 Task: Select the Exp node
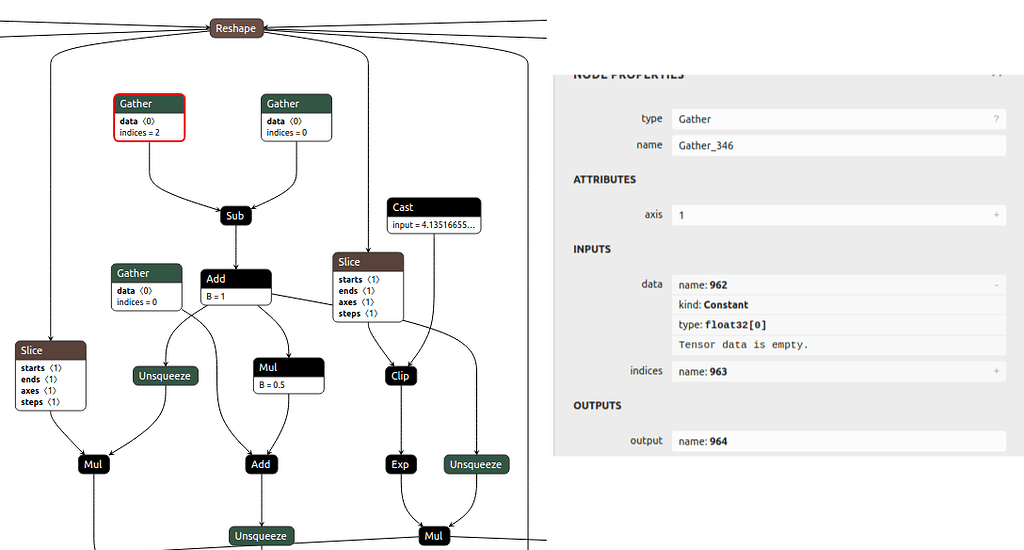point(400,464)
